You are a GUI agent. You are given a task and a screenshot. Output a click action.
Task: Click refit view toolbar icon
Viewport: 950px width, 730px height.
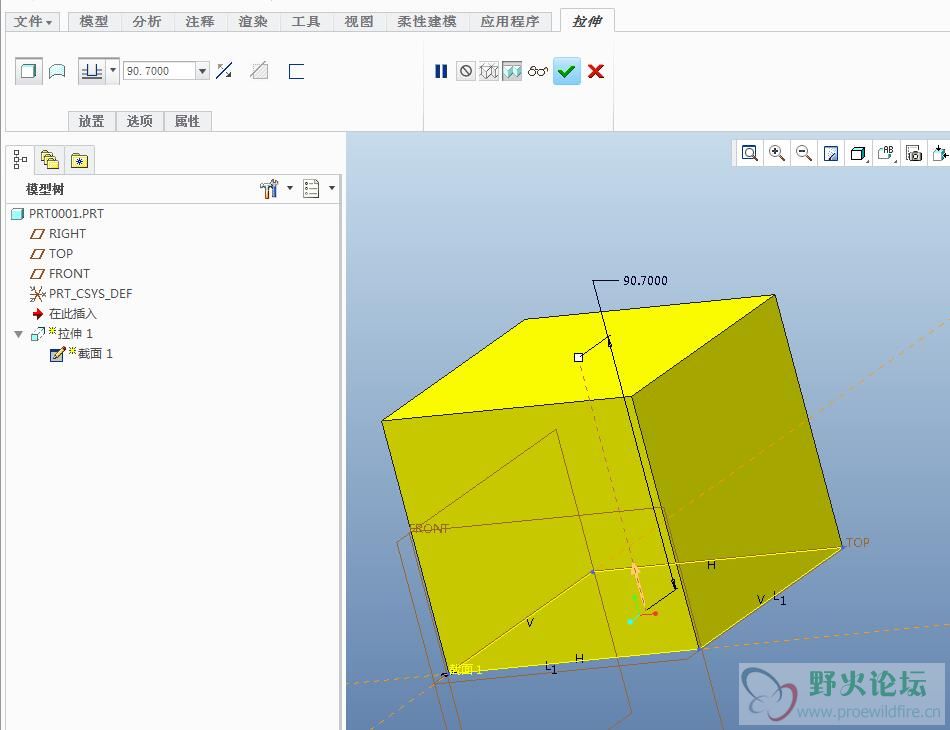pos(749,153)
